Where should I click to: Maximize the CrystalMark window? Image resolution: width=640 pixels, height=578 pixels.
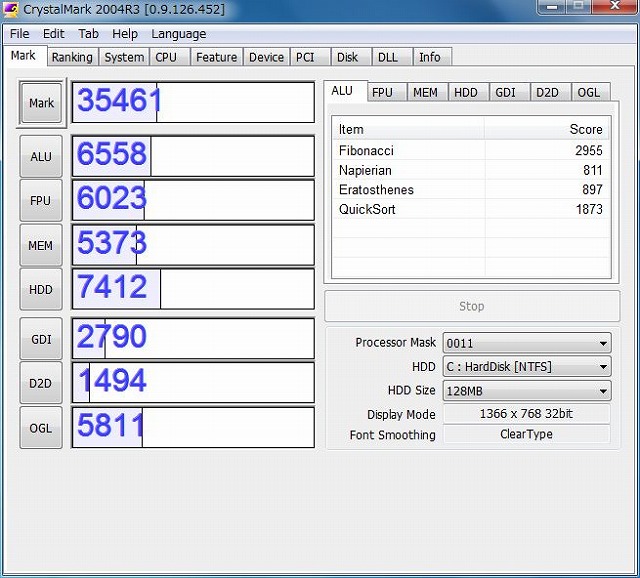(578, 7)
